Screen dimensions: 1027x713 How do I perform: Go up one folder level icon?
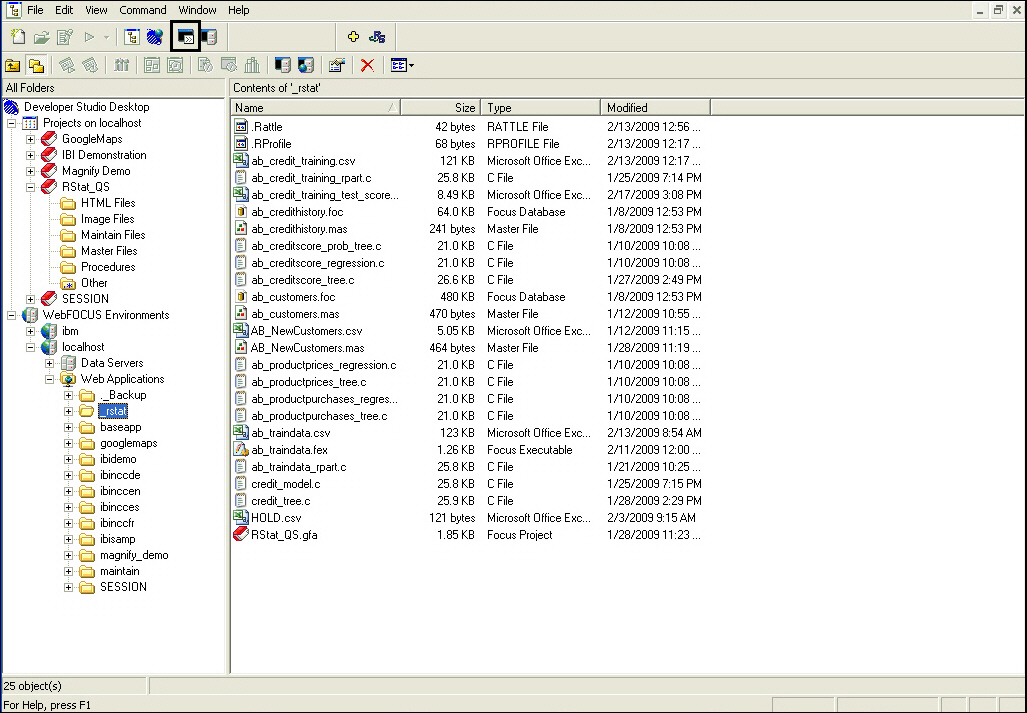tap(12, 65)
